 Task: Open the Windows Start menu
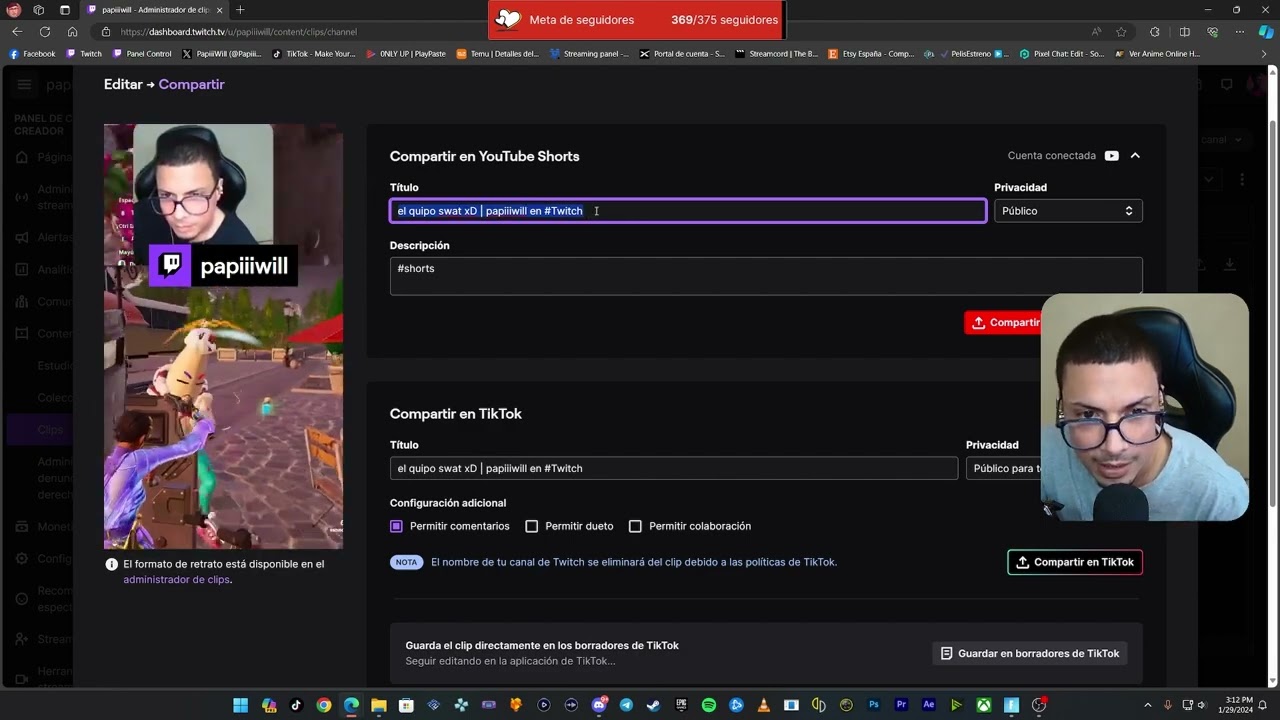pos(241,705)
